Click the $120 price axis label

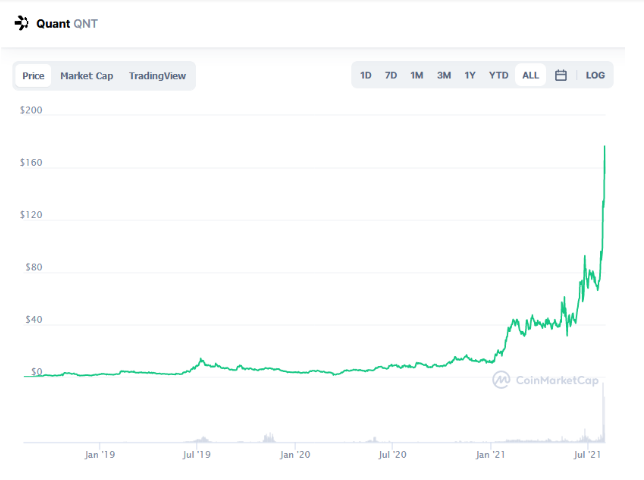[x=31, y=215]
